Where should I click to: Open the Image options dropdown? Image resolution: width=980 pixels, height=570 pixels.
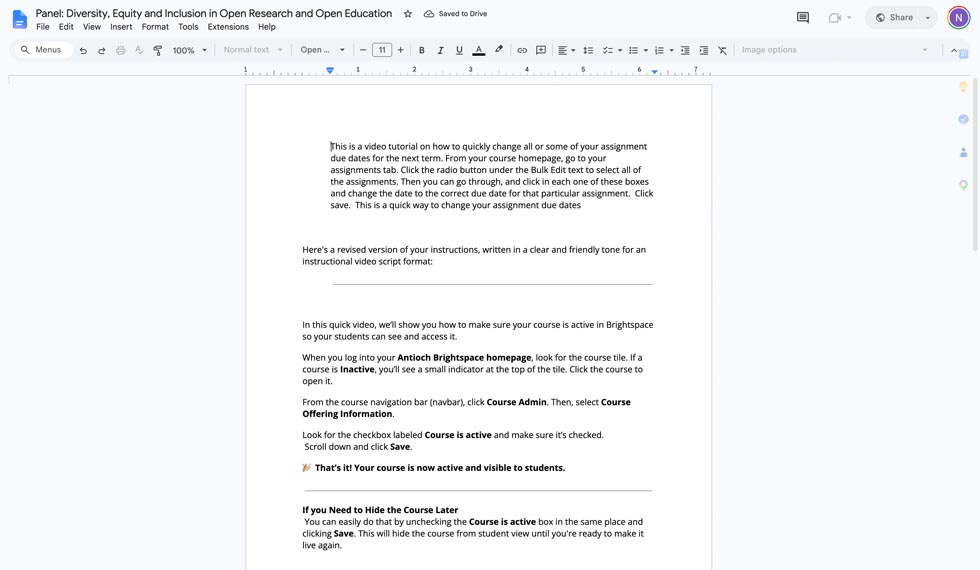pos(834,50)
